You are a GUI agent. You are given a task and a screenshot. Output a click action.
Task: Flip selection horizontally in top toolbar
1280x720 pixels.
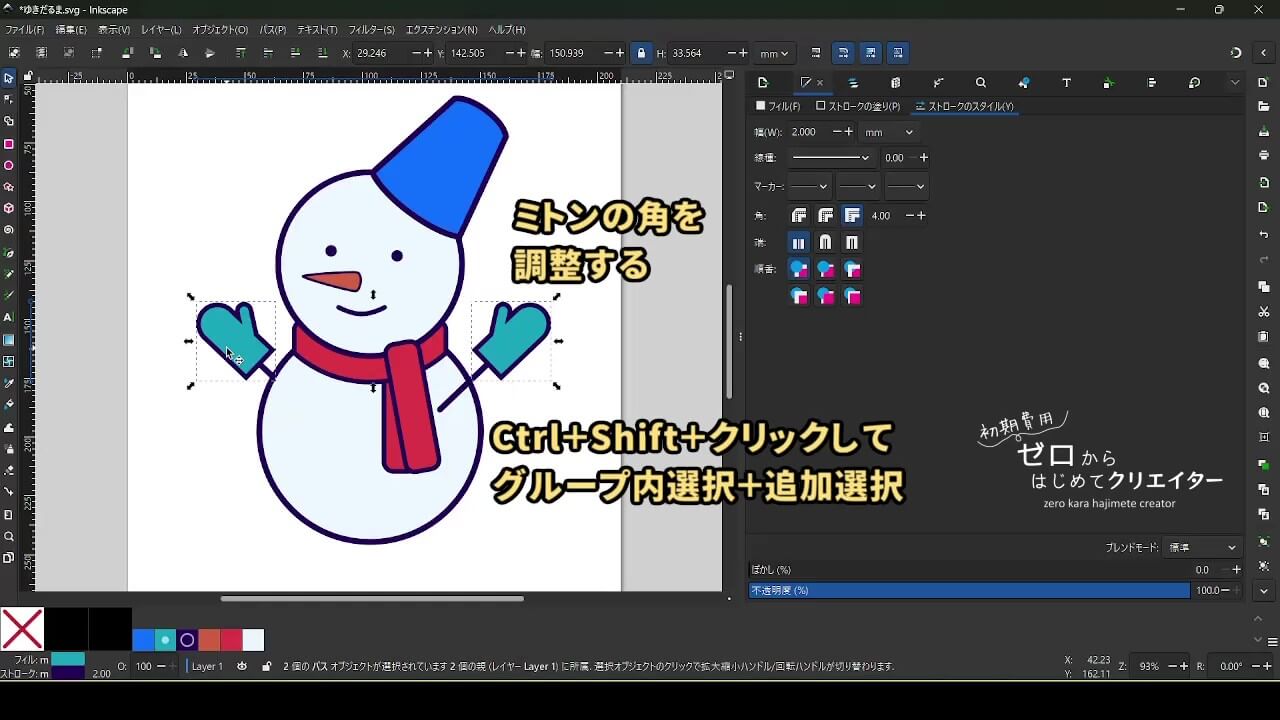pos(182,53)
